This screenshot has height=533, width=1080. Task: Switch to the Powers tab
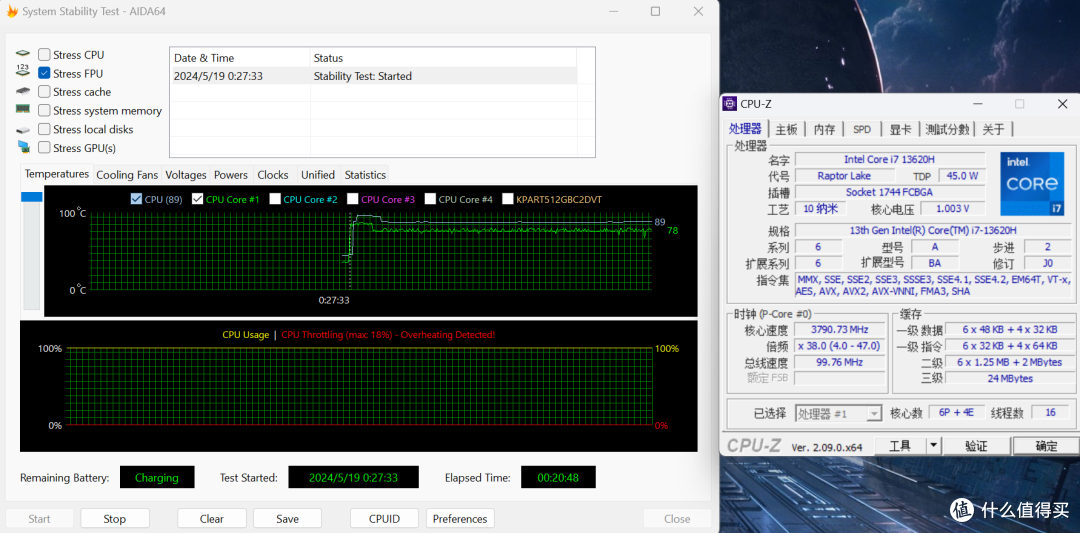click(x=231, y=175)
